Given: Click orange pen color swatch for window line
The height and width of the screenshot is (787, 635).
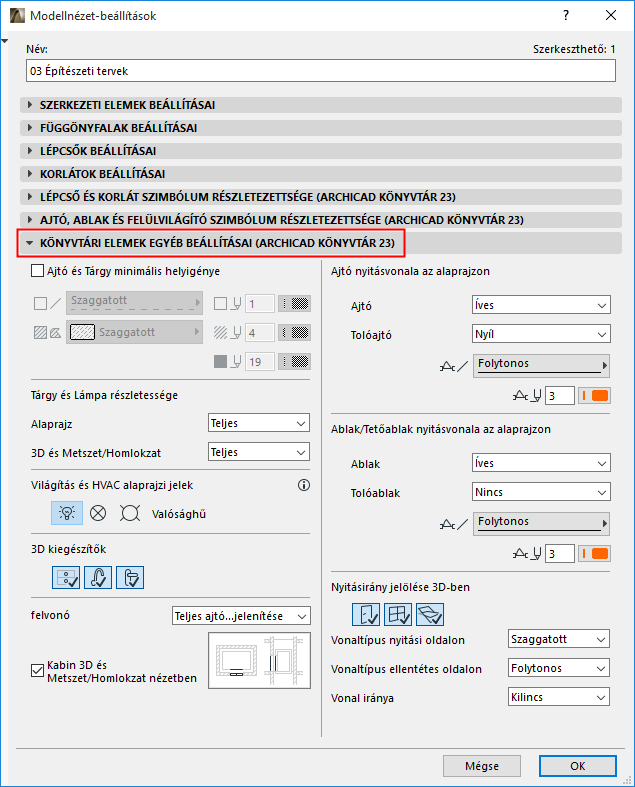Looking at the screenshot, I should [594, 554].
